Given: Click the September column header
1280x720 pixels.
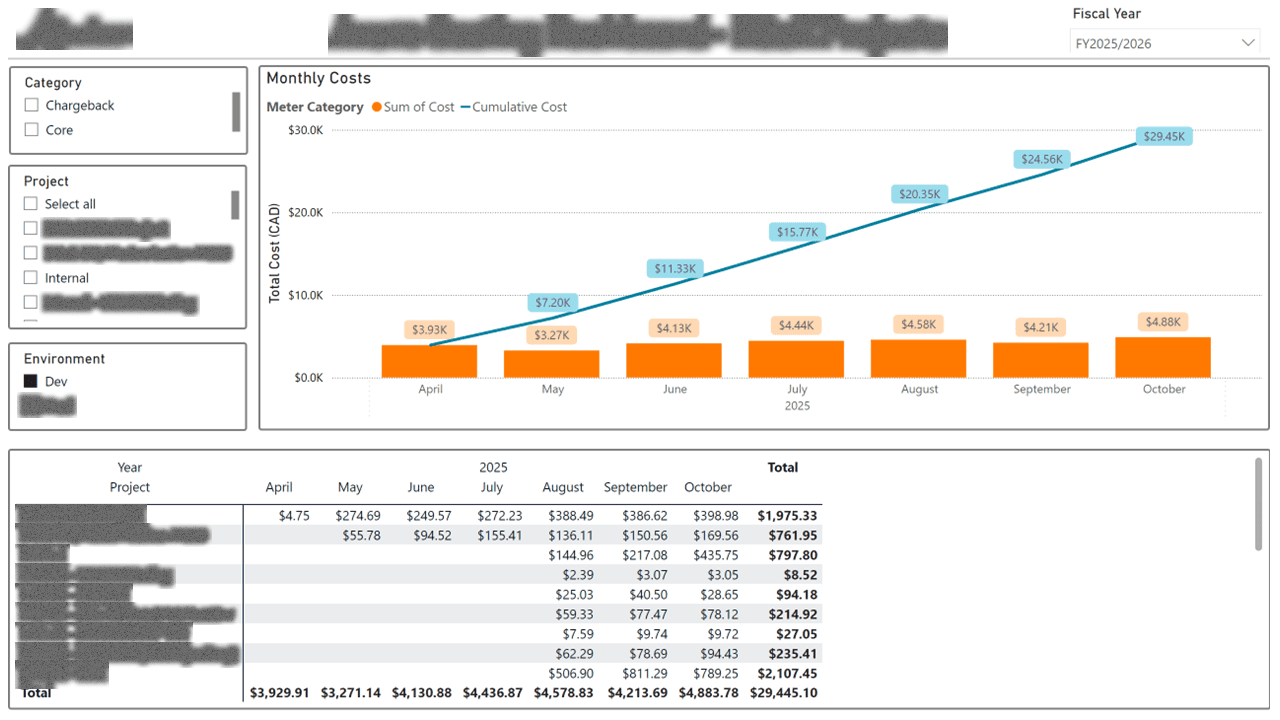Looking at the screenshot, I should 635,487.
